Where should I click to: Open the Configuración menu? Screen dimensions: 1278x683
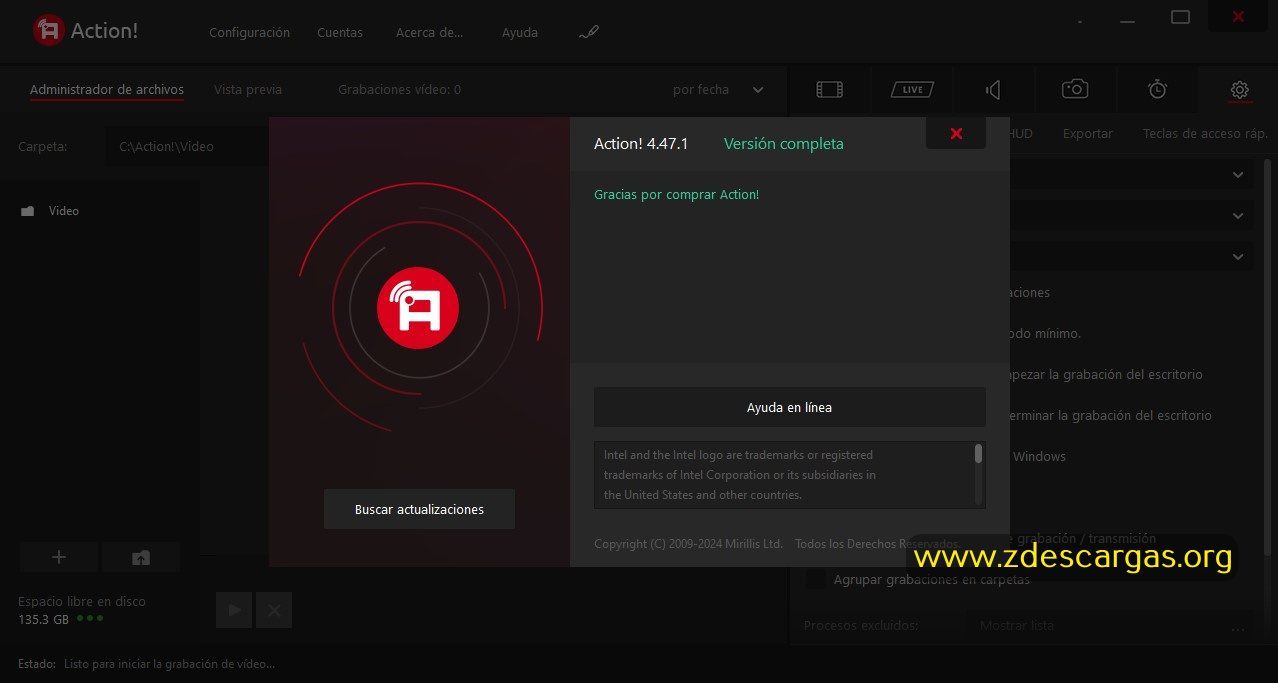pyautogui.click(x=249, y=32)
